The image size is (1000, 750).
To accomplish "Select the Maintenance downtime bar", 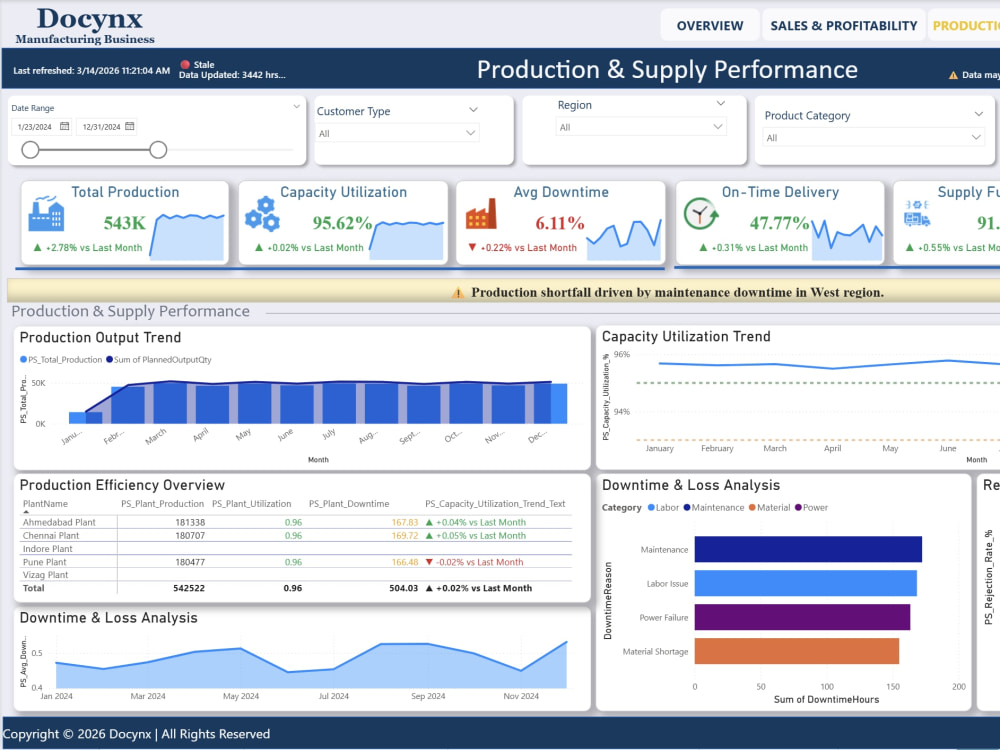I will pos(808,549).
